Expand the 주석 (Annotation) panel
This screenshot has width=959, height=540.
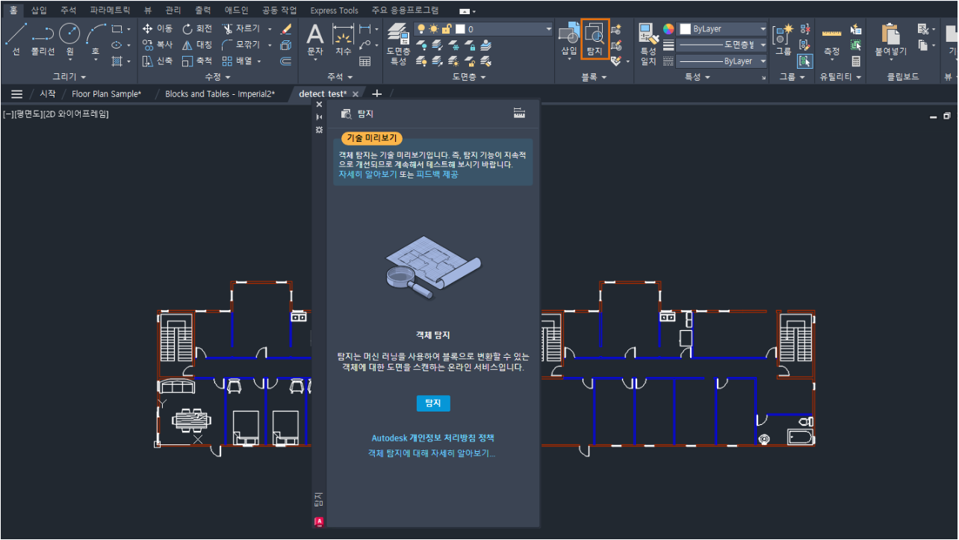pos(339,76)
